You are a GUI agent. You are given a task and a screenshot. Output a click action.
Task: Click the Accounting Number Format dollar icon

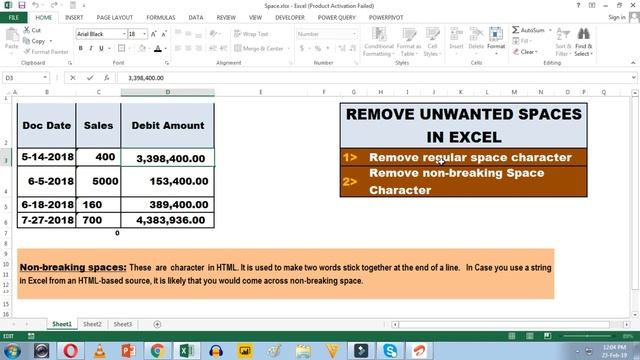pos(302,48)
